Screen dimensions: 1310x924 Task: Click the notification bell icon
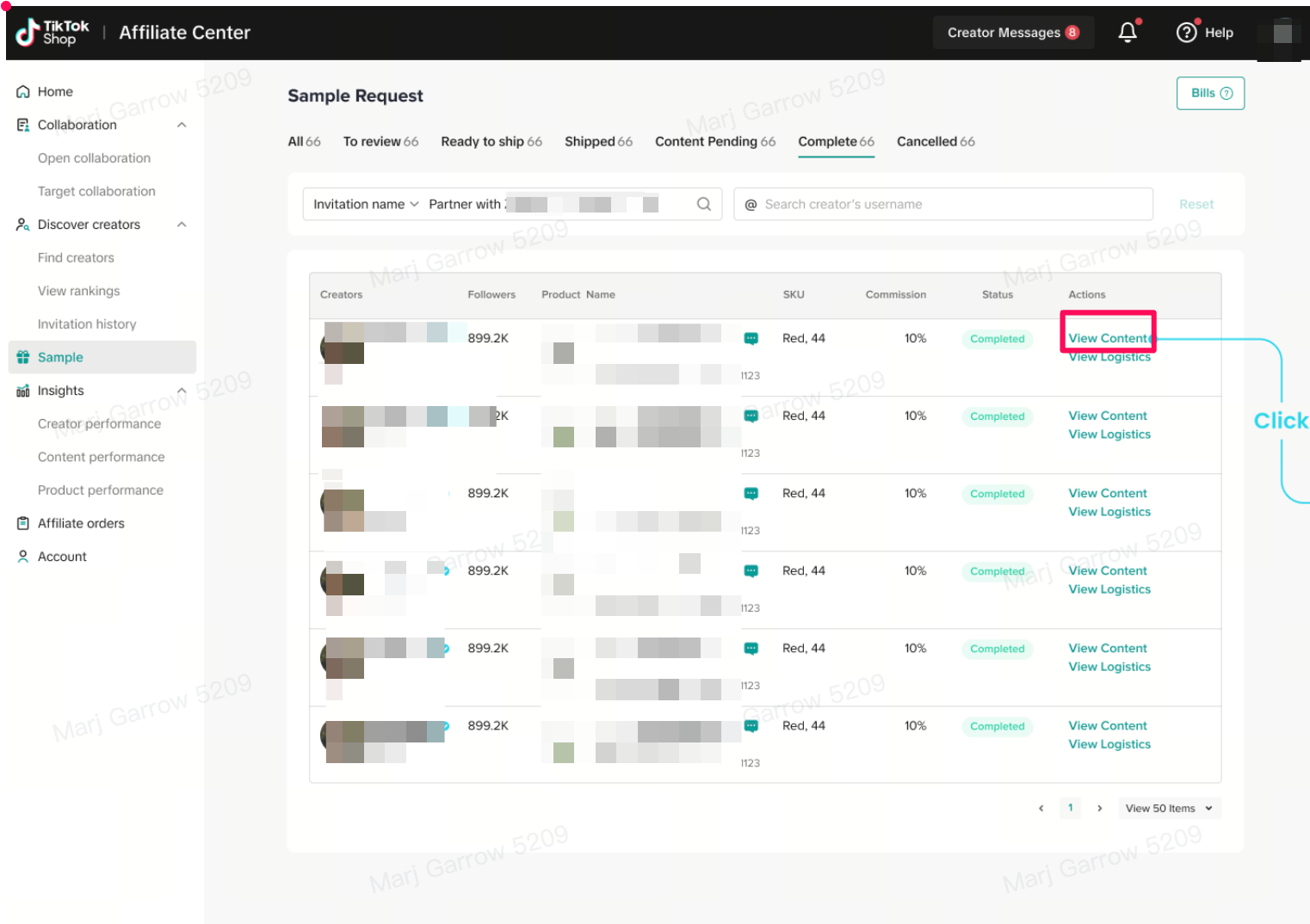pyautogui.click(x=1127, y=33)
